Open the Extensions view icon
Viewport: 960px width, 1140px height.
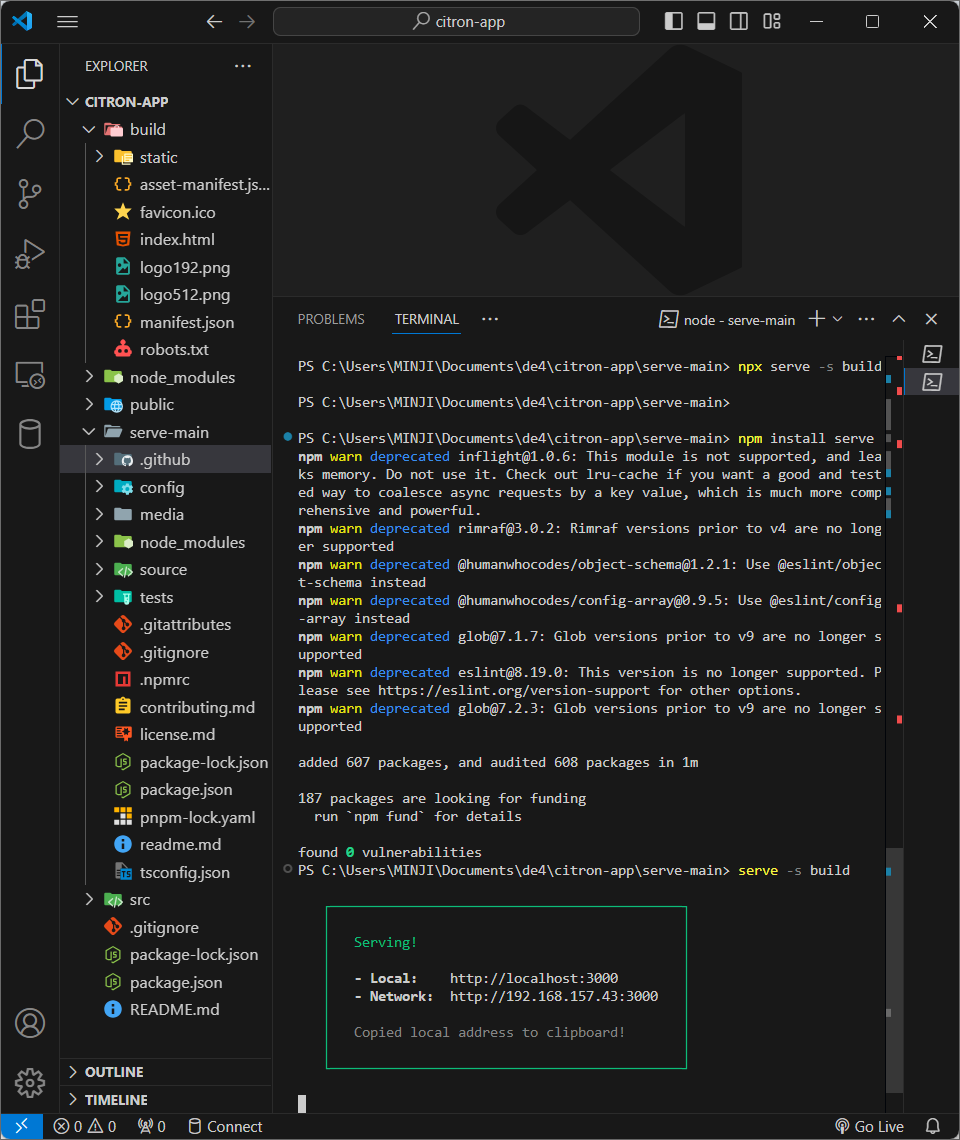30,315
